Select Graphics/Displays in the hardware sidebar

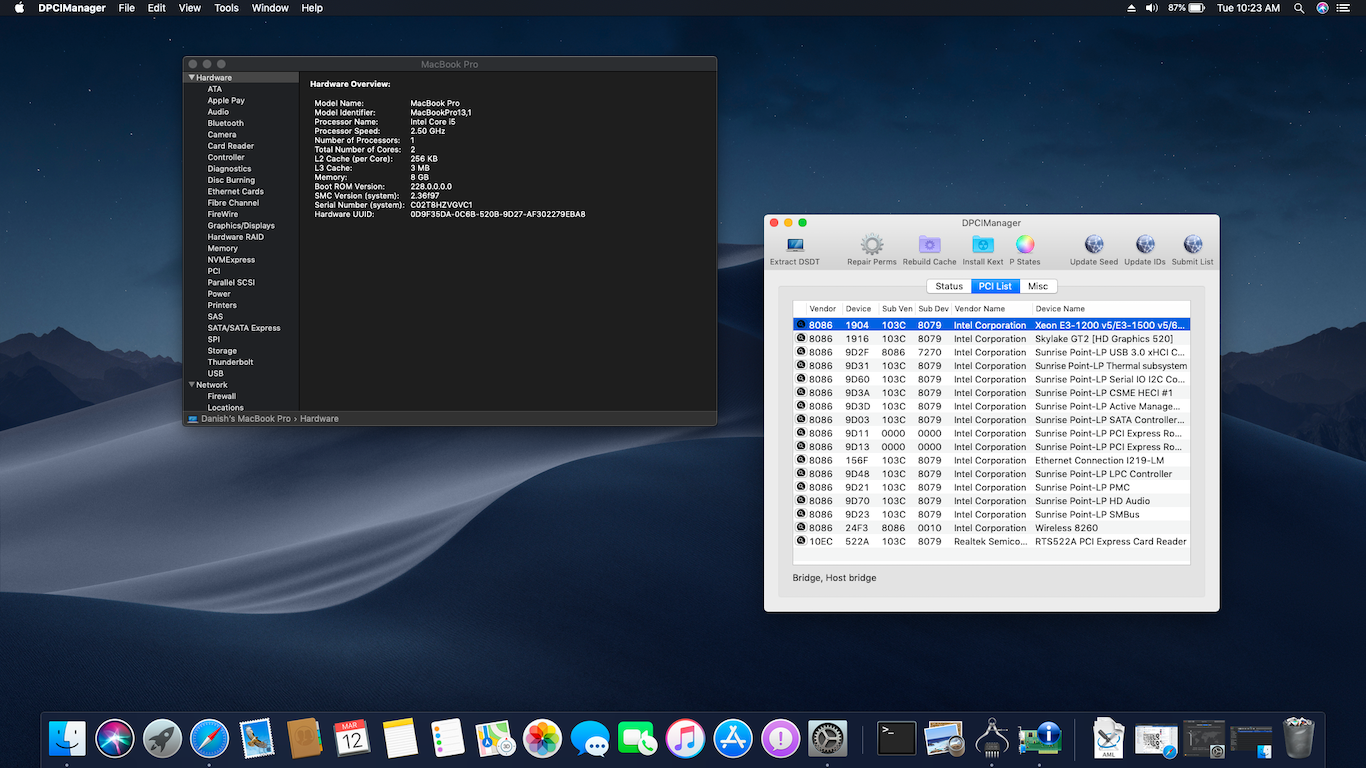(241, 226)
